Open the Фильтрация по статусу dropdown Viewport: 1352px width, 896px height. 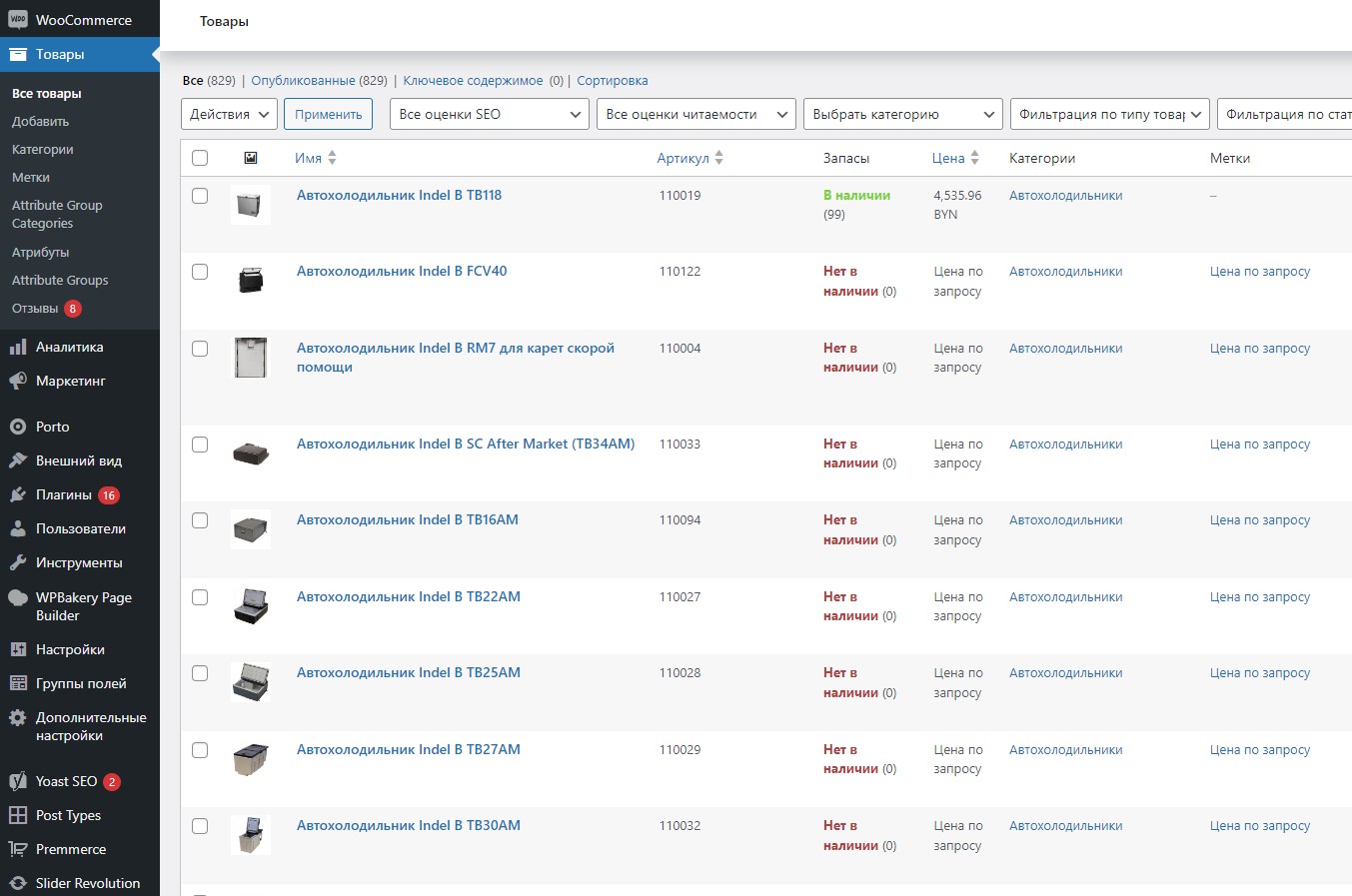[x=1285, y=114]
